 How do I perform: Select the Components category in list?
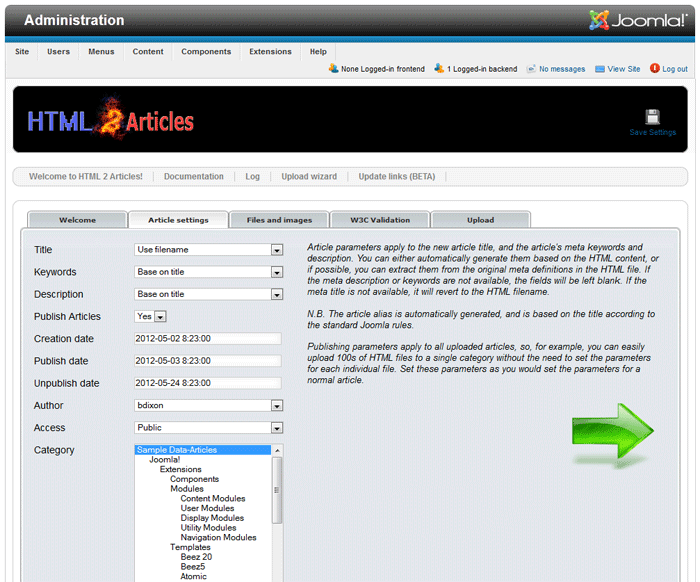(194, 479)
